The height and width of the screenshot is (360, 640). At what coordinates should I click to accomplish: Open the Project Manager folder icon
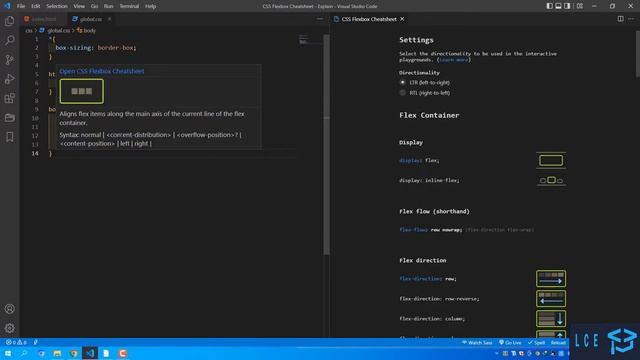tap(9, 118)
